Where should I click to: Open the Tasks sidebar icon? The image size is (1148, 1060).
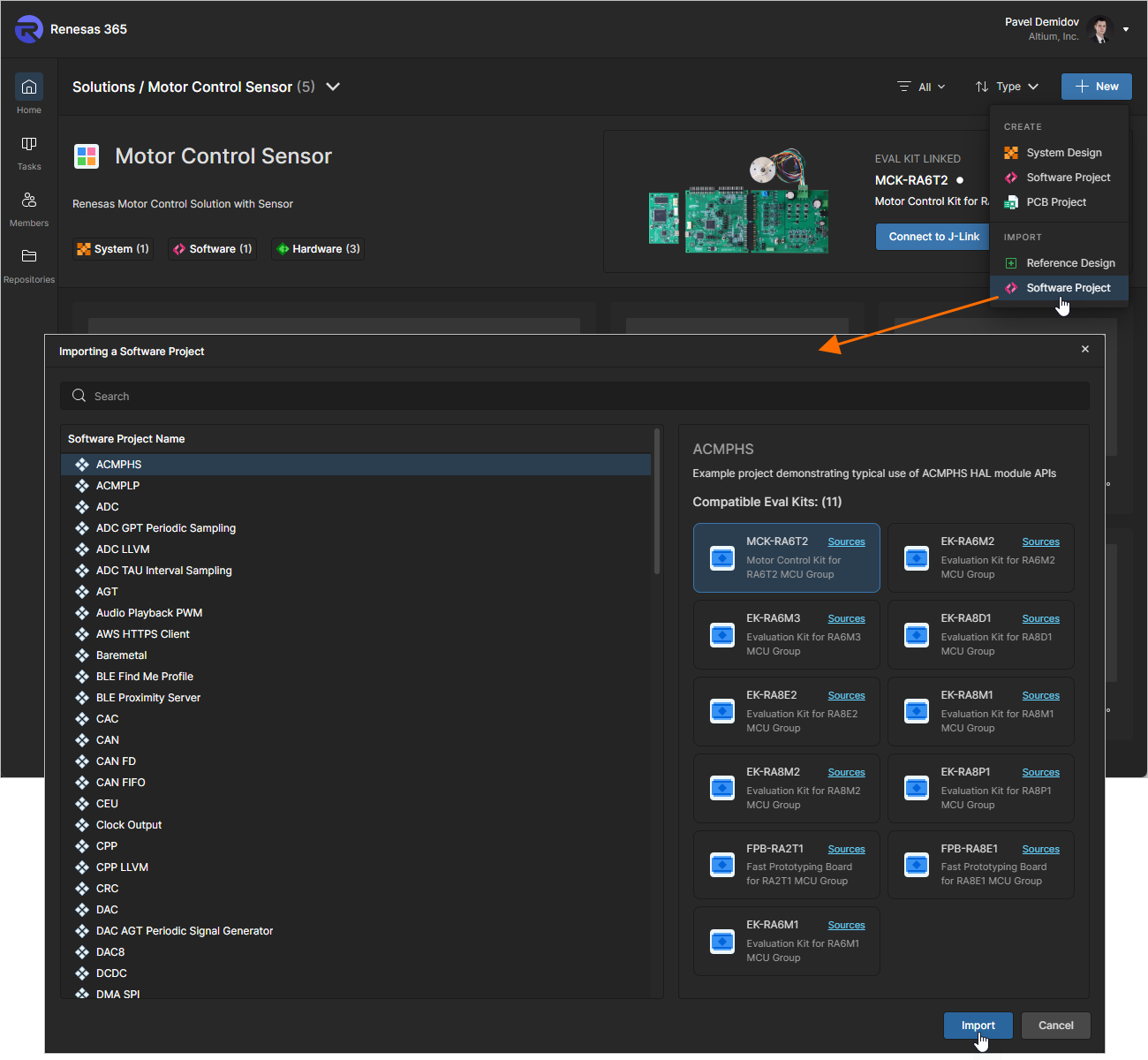coord(29,144)
